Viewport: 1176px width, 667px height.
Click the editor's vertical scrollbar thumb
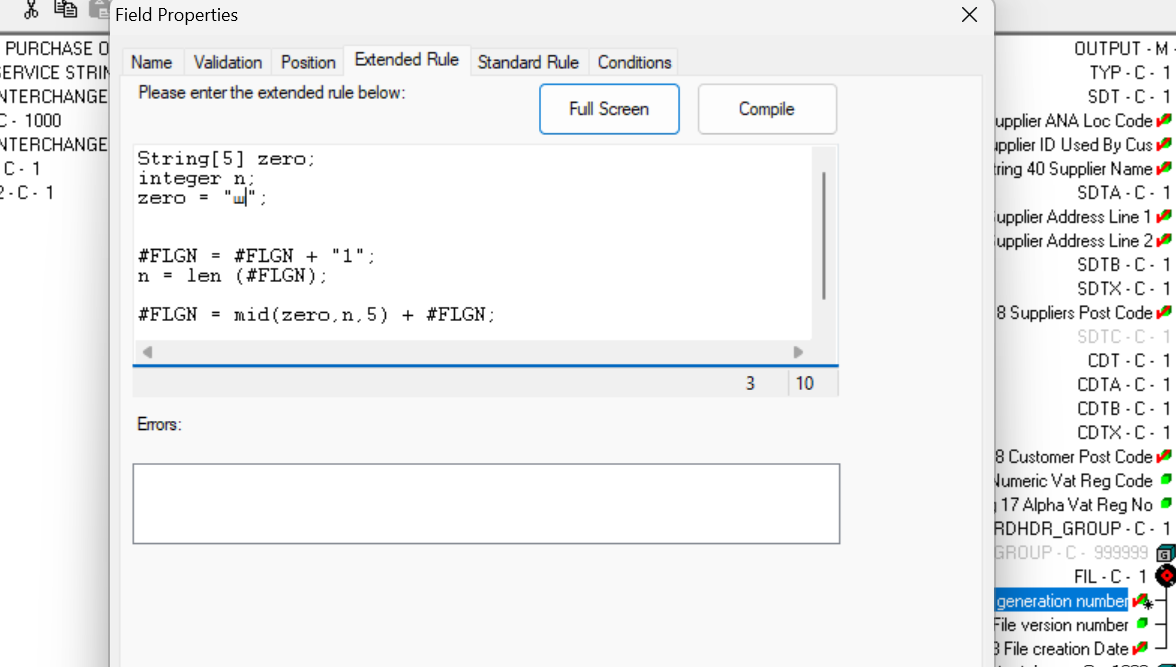(x=824, y=235)
